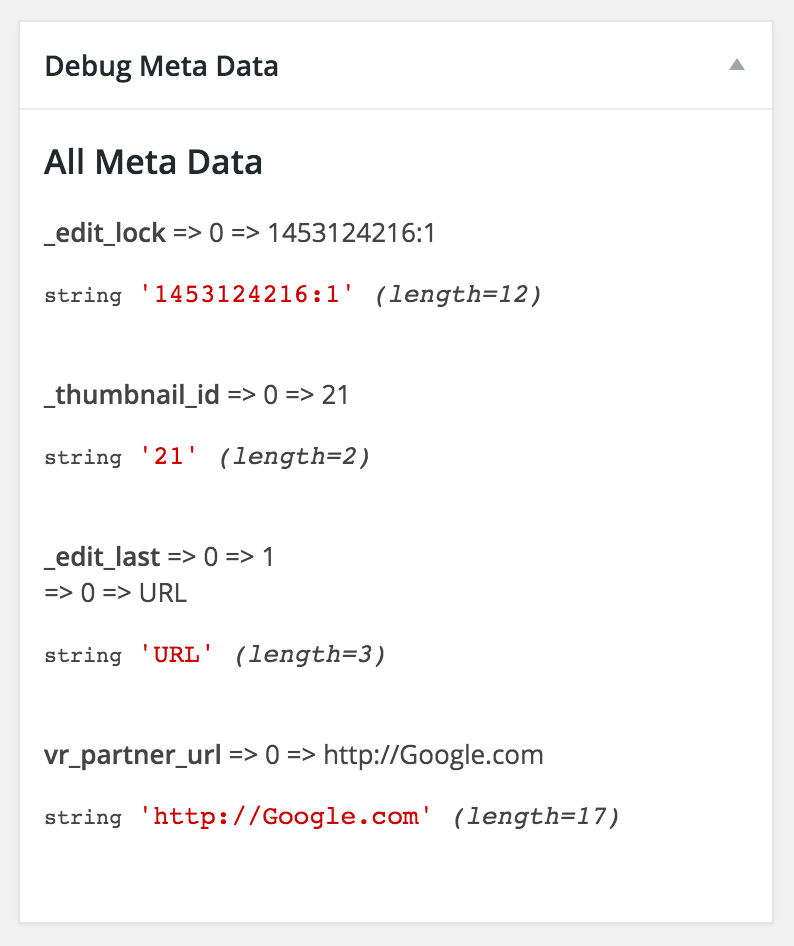794x946 pixels.
Task: Click 'string' type label beside 'URL'
Action: (x=83, y=655)
